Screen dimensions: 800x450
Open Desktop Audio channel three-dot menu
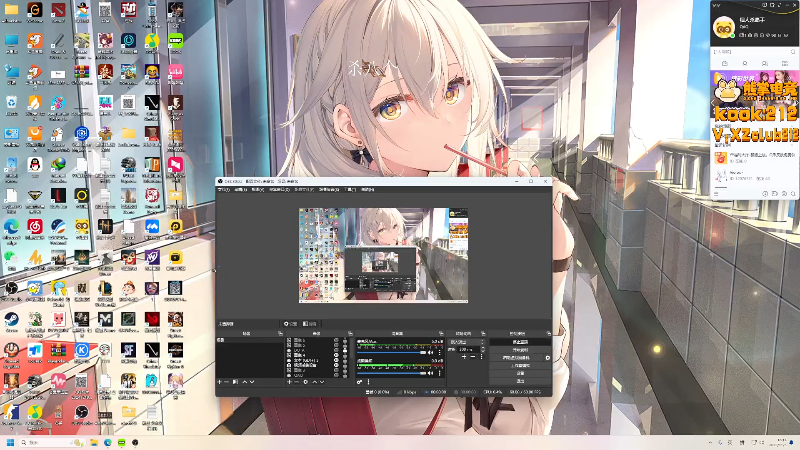[439, 373]
